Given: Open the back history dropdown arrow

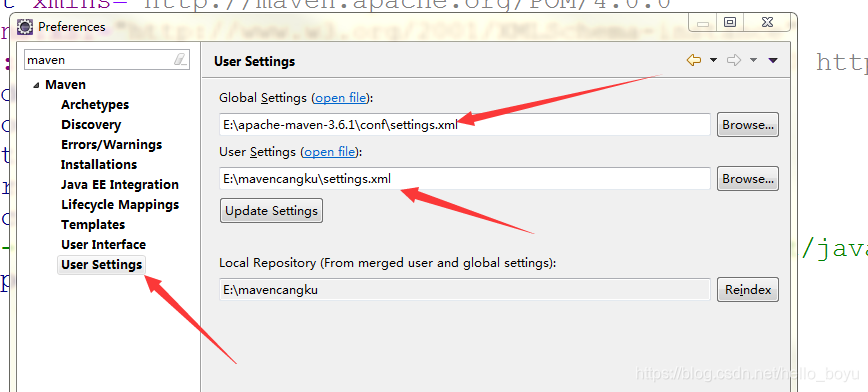Looking at the screenshot, I should (x=713, y=60).
